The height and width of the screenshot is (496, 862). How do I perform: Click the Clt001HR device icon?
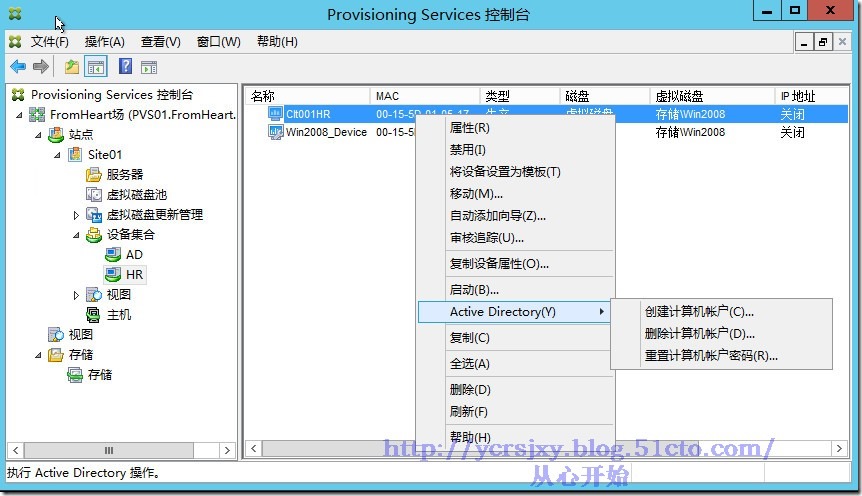275,114
